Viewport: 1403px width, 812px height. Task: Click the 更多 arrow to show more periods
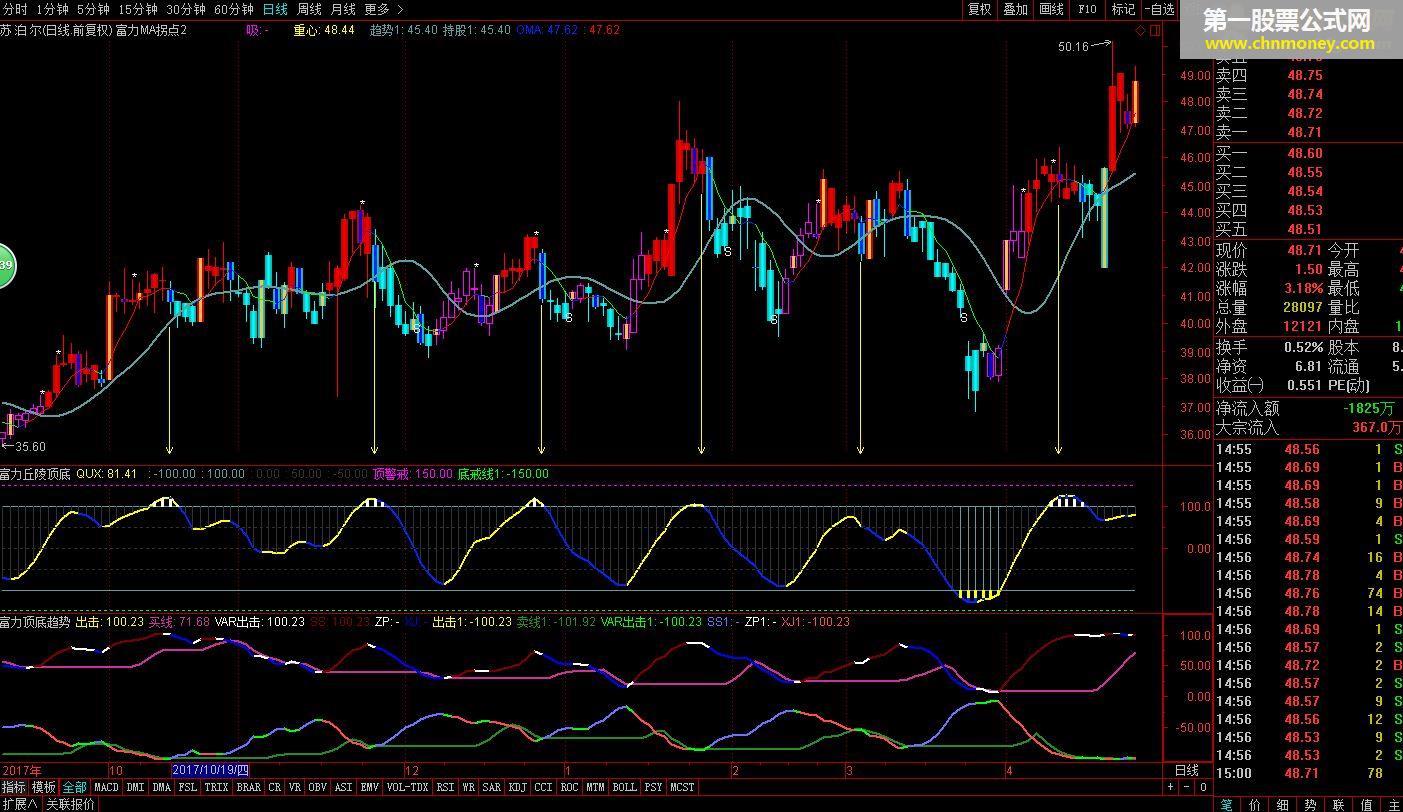[401, 9]
